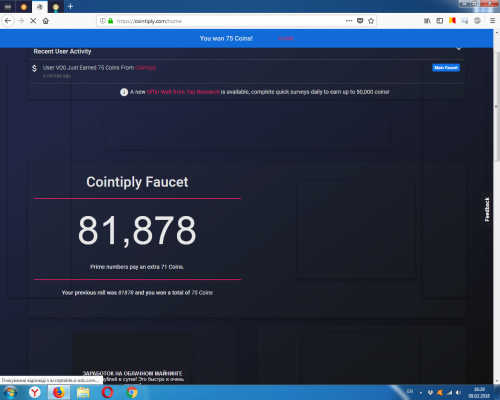This screenshot has height=400, width=500.
Task: Switch to the second tab with orange icon
Action: pyautogui.click(x=24, y=7)
